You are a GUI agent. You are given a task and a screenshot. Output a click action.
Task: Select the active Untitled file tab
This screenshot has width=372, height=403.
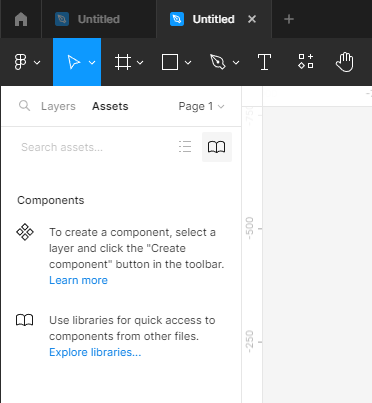(213, 19)
